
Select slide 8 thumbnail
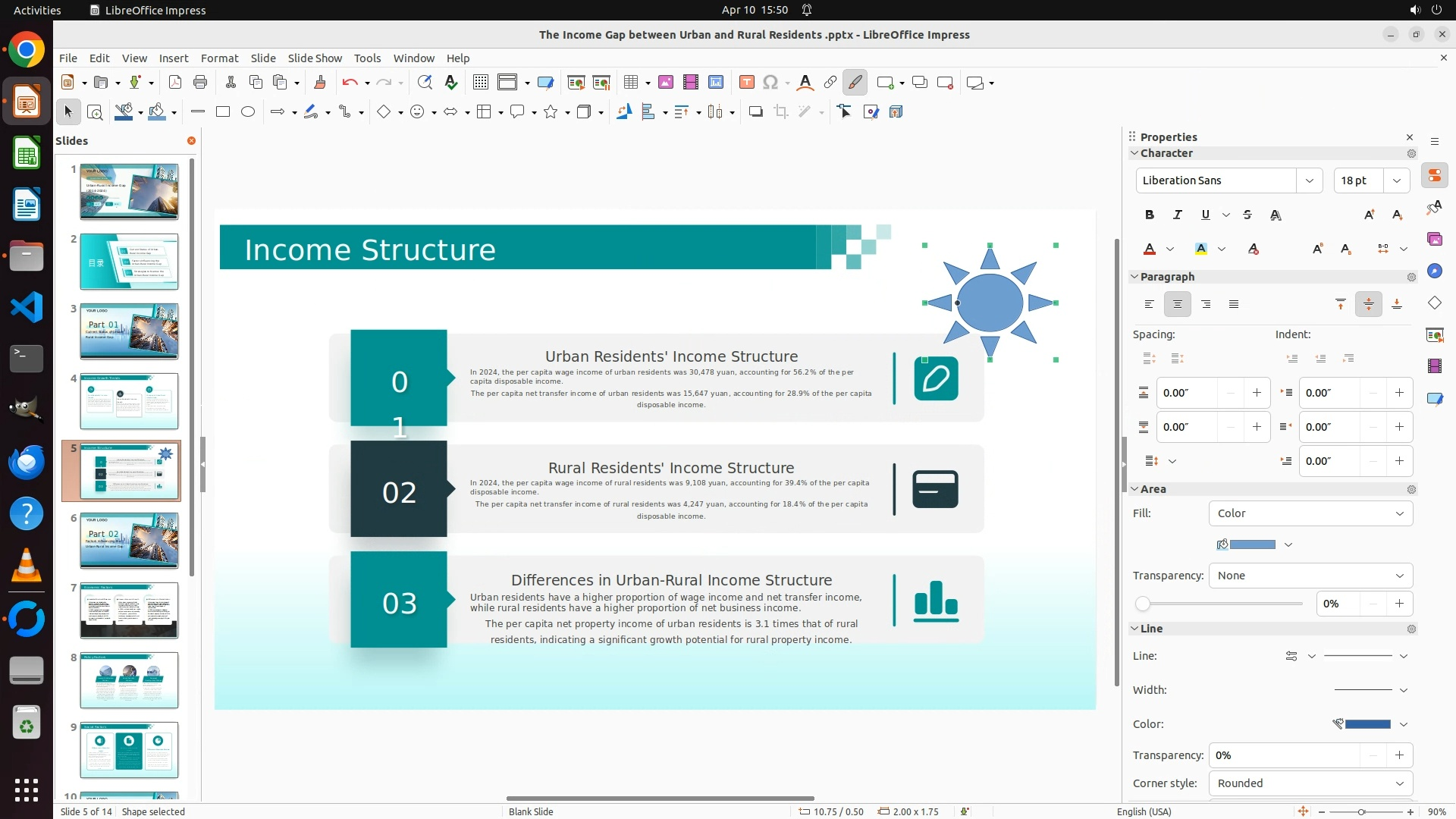coord(129,680)
